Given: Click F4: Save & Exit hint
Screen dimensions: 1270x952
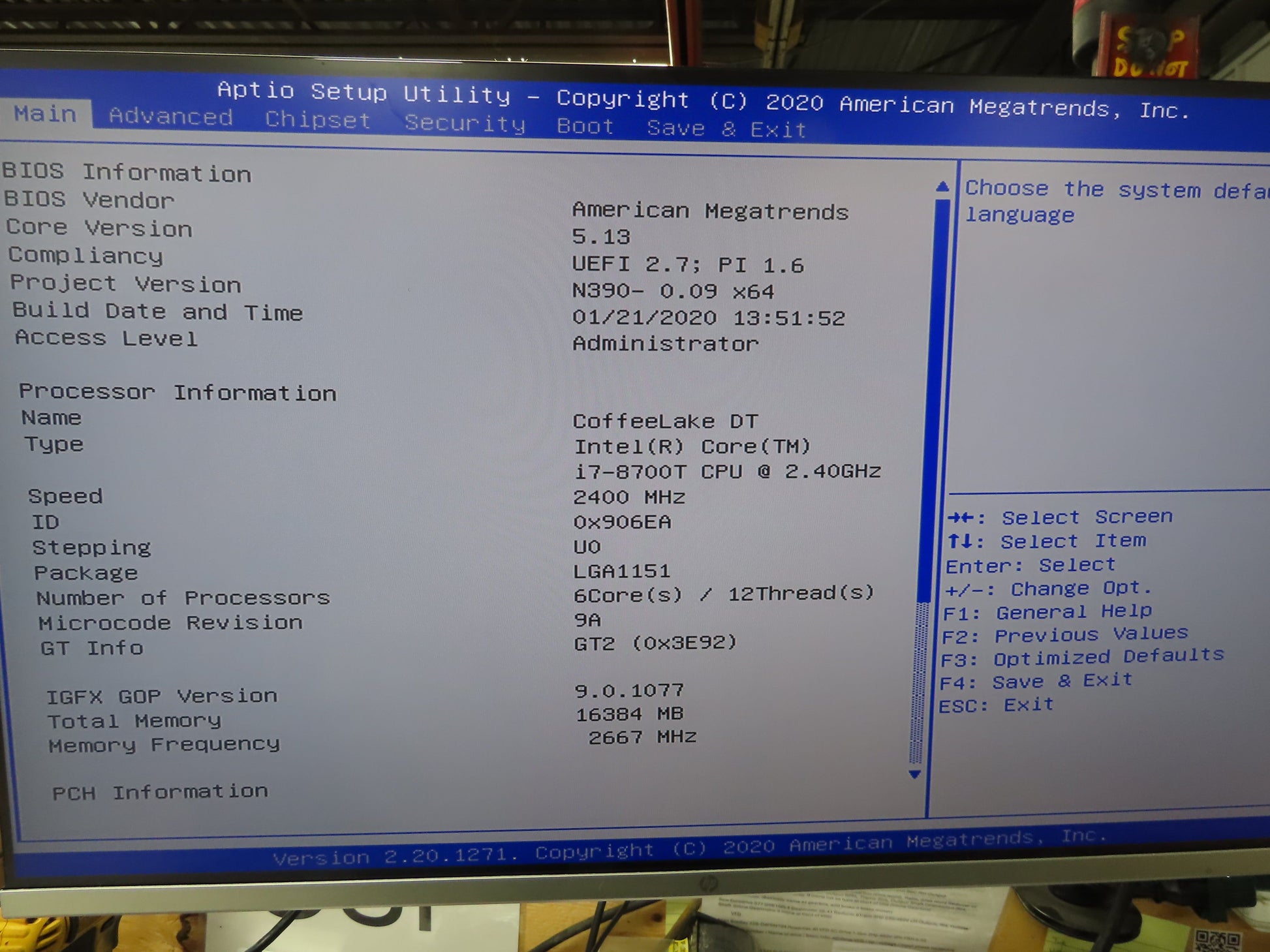Looking at the screenshot, I should point(1035,682).
